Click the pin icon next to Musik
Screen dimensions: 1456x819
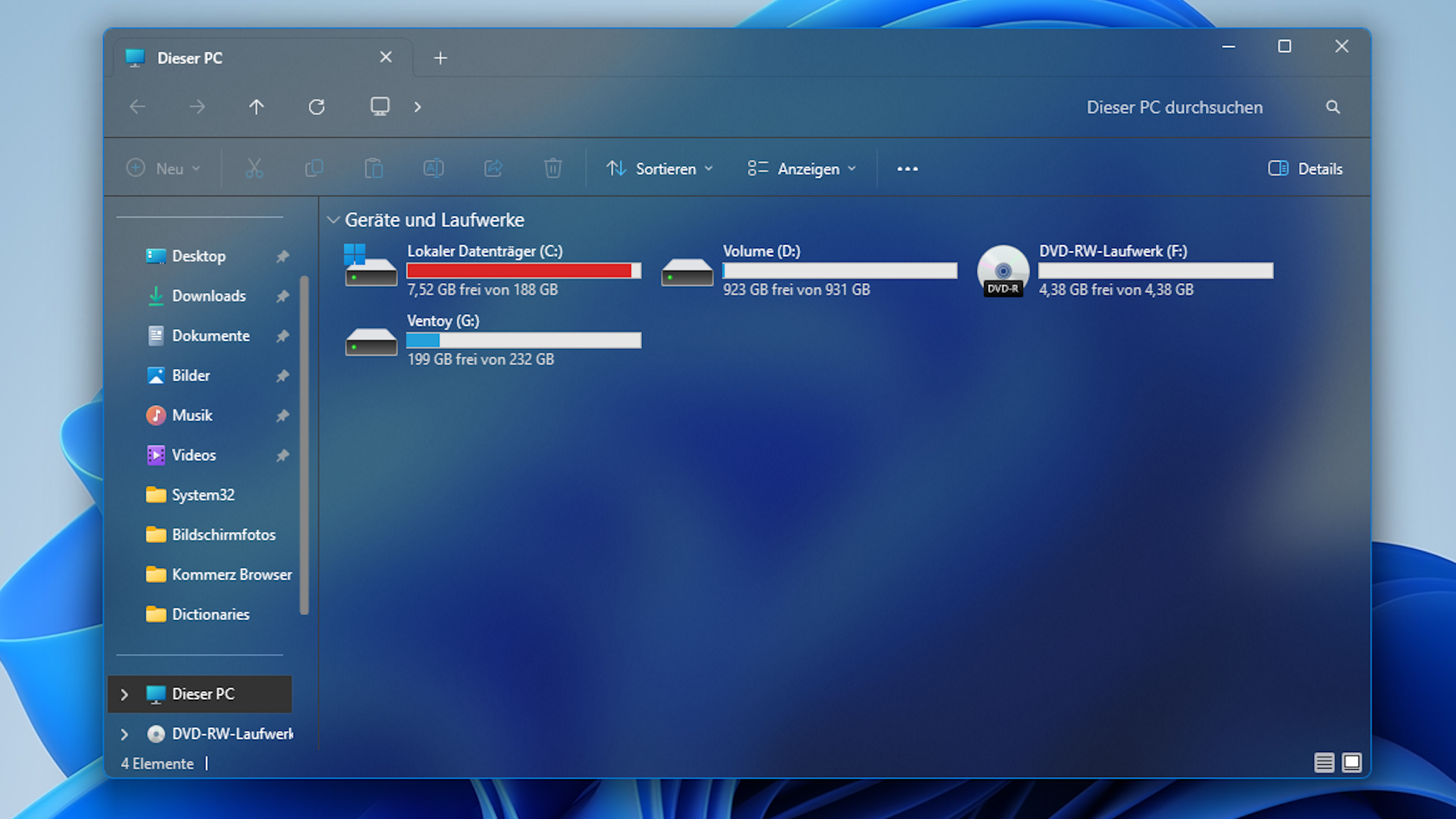[x=283, y=415]
